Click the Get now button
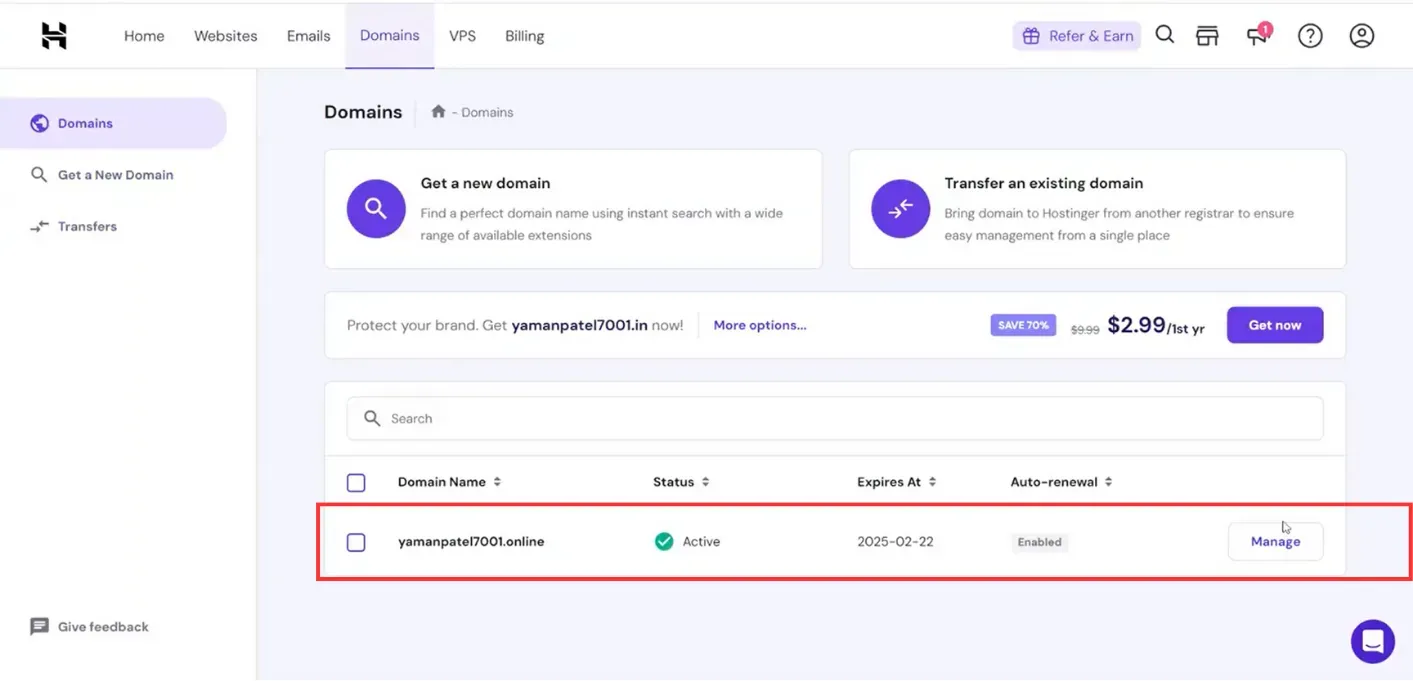Screen dimensions: 1413x681 click(1275, 325)
